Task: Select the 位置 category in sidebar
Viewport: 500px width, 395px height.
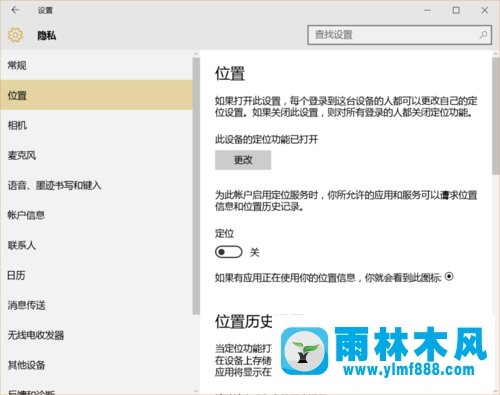Action: point(97,95)
